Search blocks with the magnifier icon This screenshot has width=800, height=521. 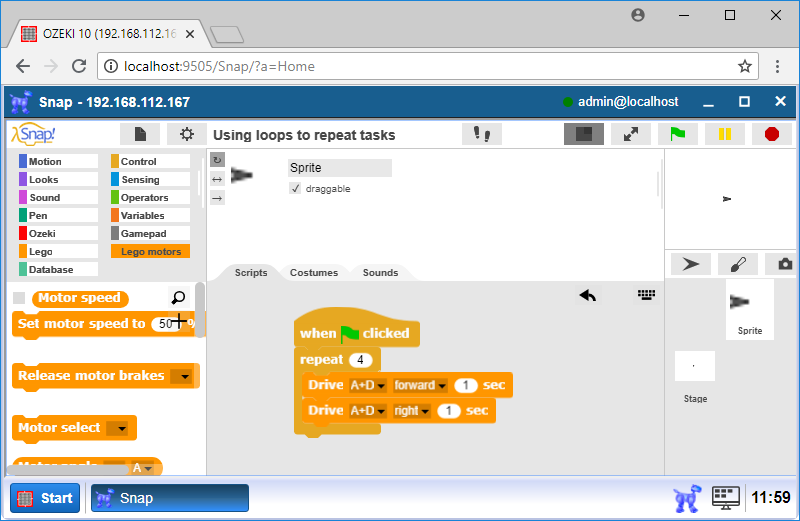[178, 297]
